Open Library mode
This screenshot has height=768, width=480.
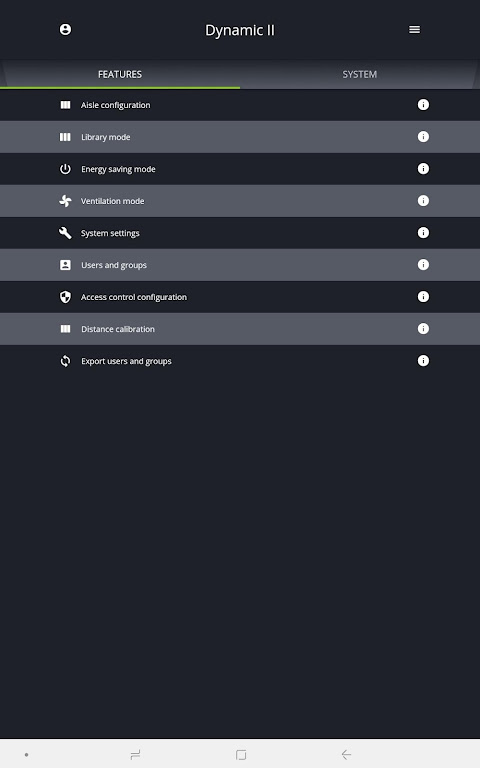(240, 137)
